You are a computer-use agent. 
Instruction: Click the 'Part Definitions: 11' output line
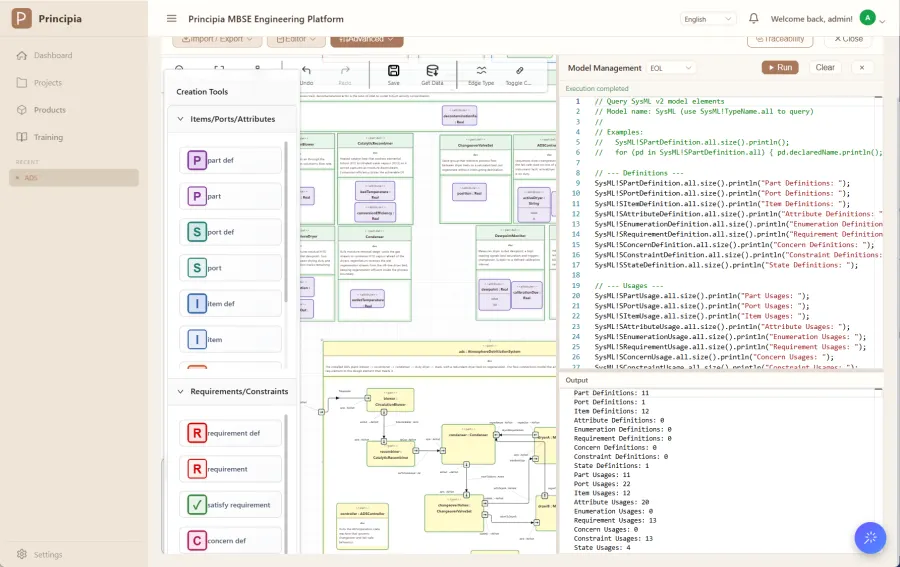click(611, 393)
